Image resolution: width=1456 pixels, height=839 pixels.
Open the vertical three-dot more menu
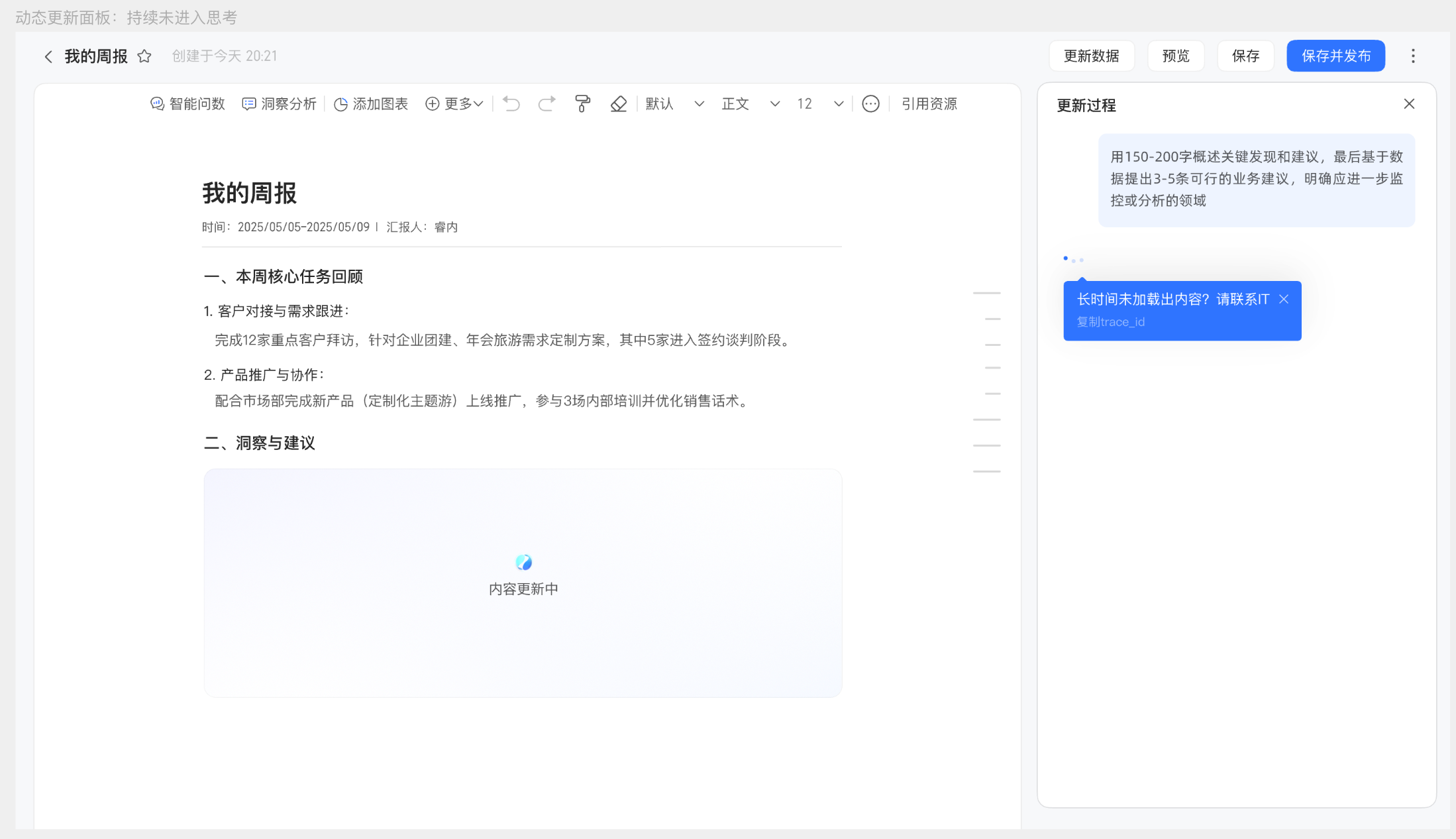pyautogui.click(x=1413, y=56)
